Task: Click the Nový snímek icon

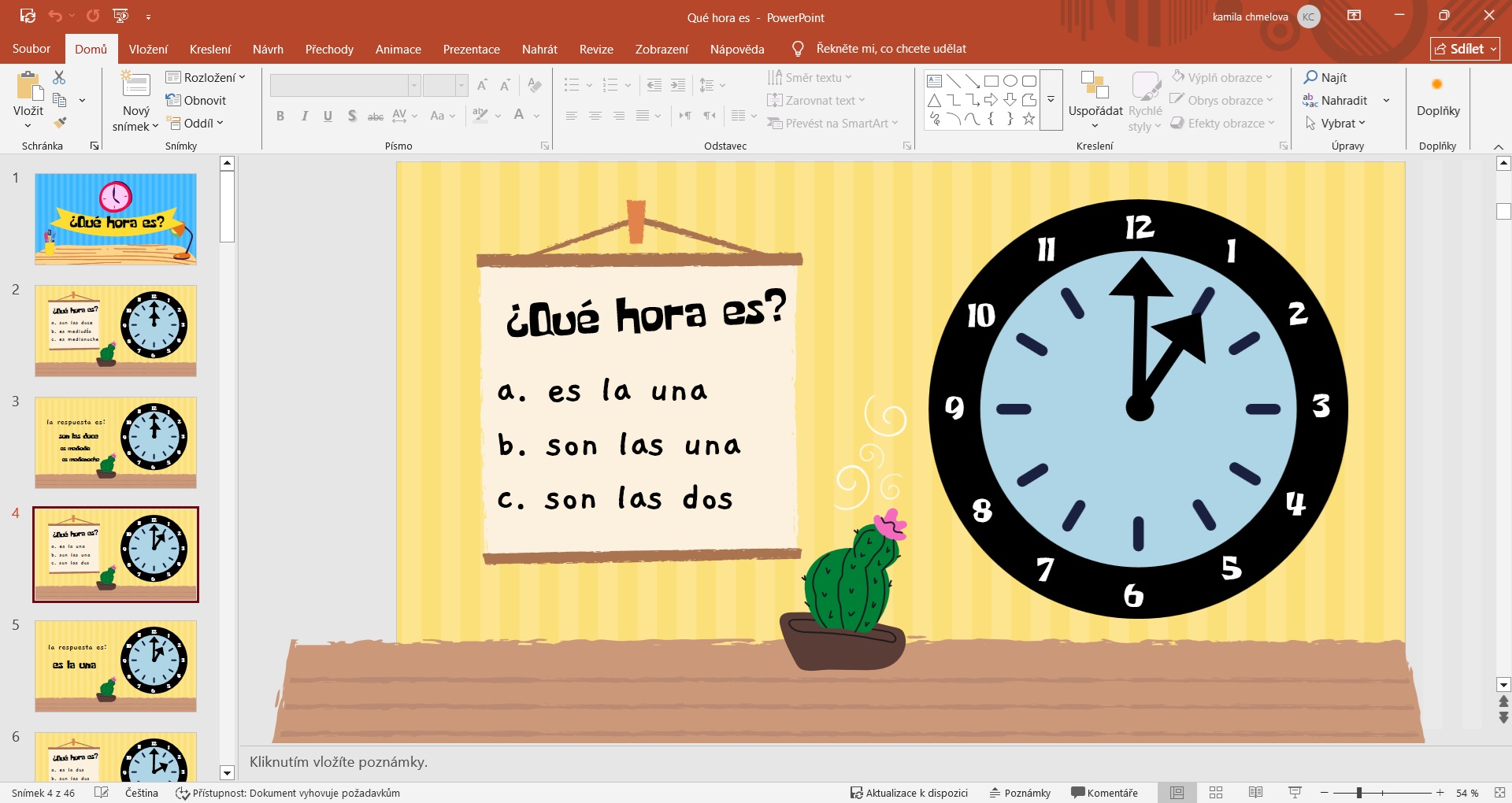Action: coord(135,85)
